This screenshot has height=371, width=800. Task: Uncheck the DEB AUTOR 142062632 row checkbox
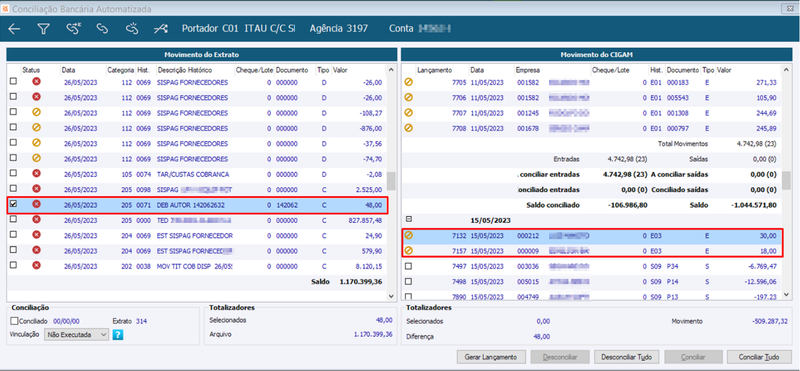tap(14, 204)
